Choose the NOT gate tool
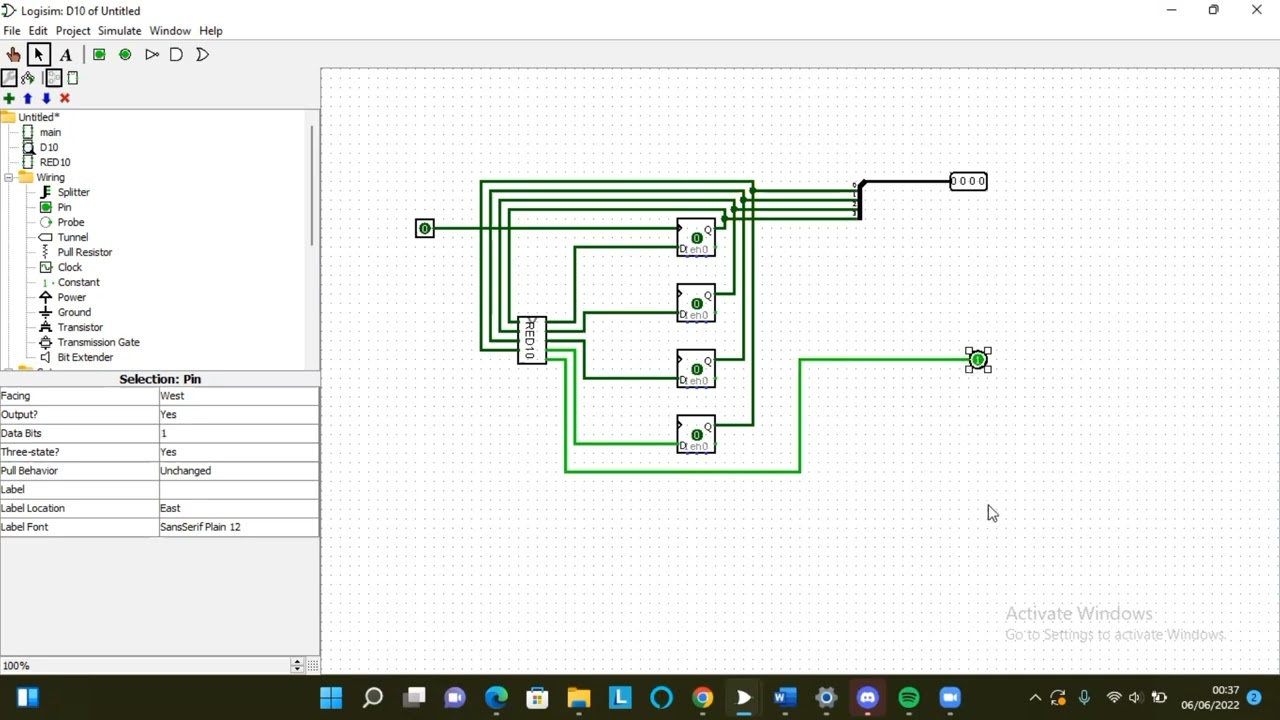 click(152, 55)
